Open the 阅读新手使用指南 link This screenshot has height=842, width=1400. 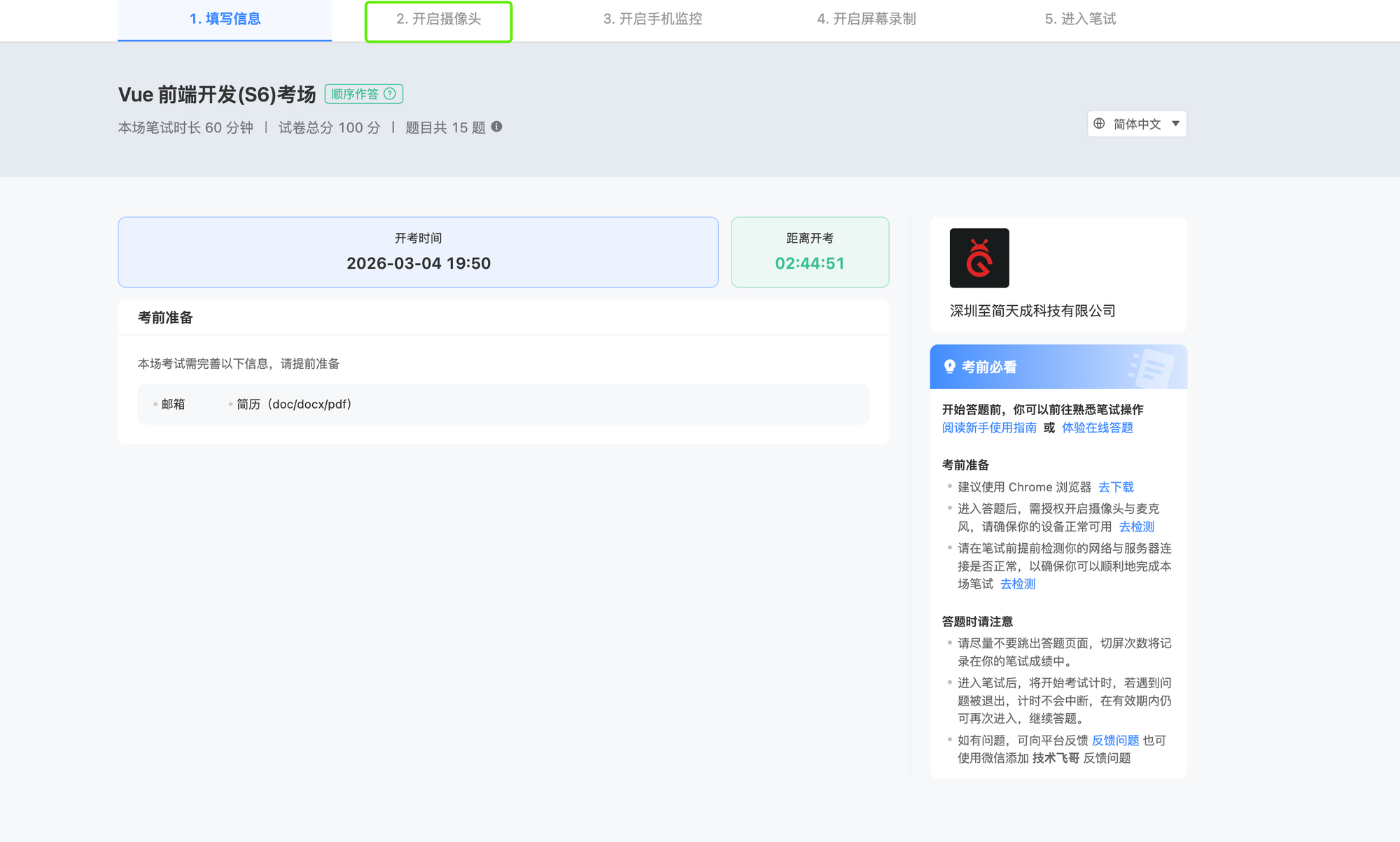[988, 428]
